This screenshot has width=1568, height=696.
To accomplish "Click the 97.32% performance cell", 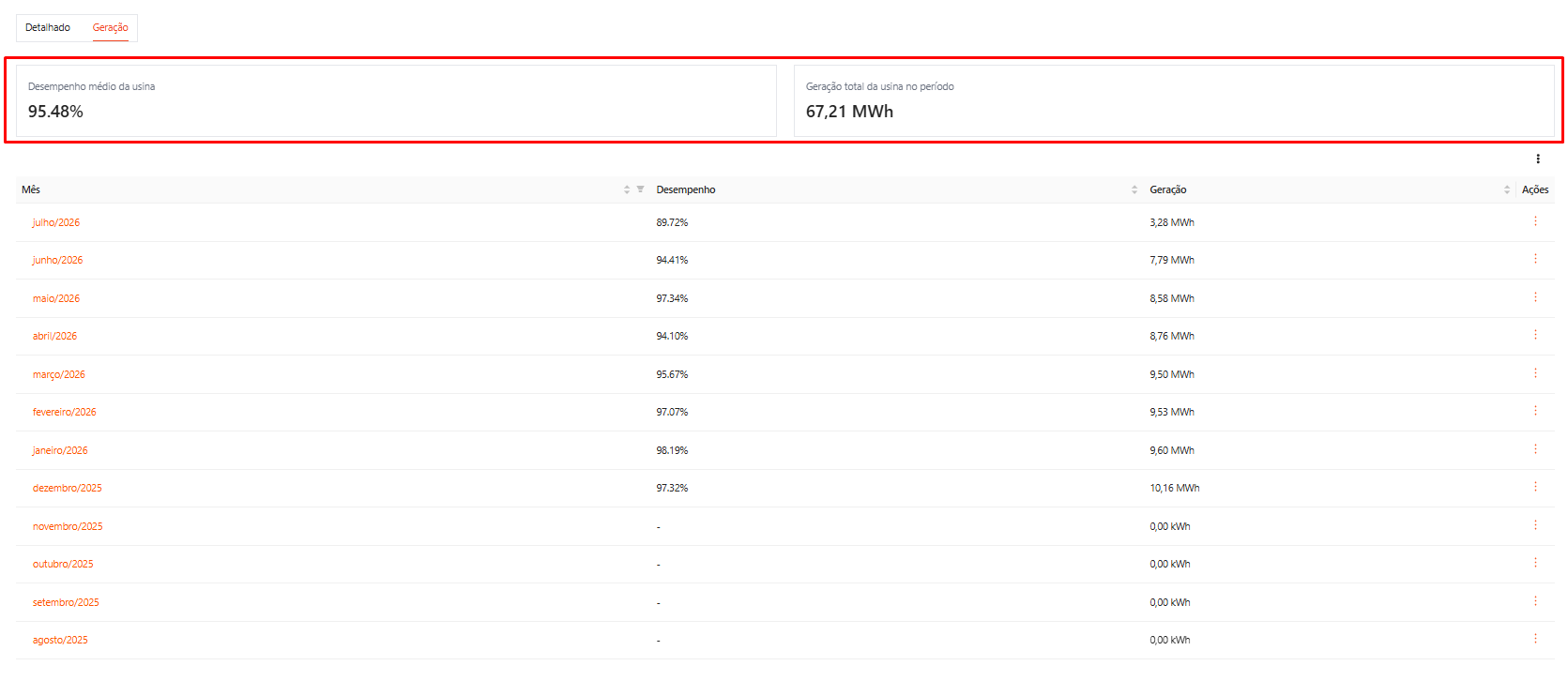I will tap(672, 489).
